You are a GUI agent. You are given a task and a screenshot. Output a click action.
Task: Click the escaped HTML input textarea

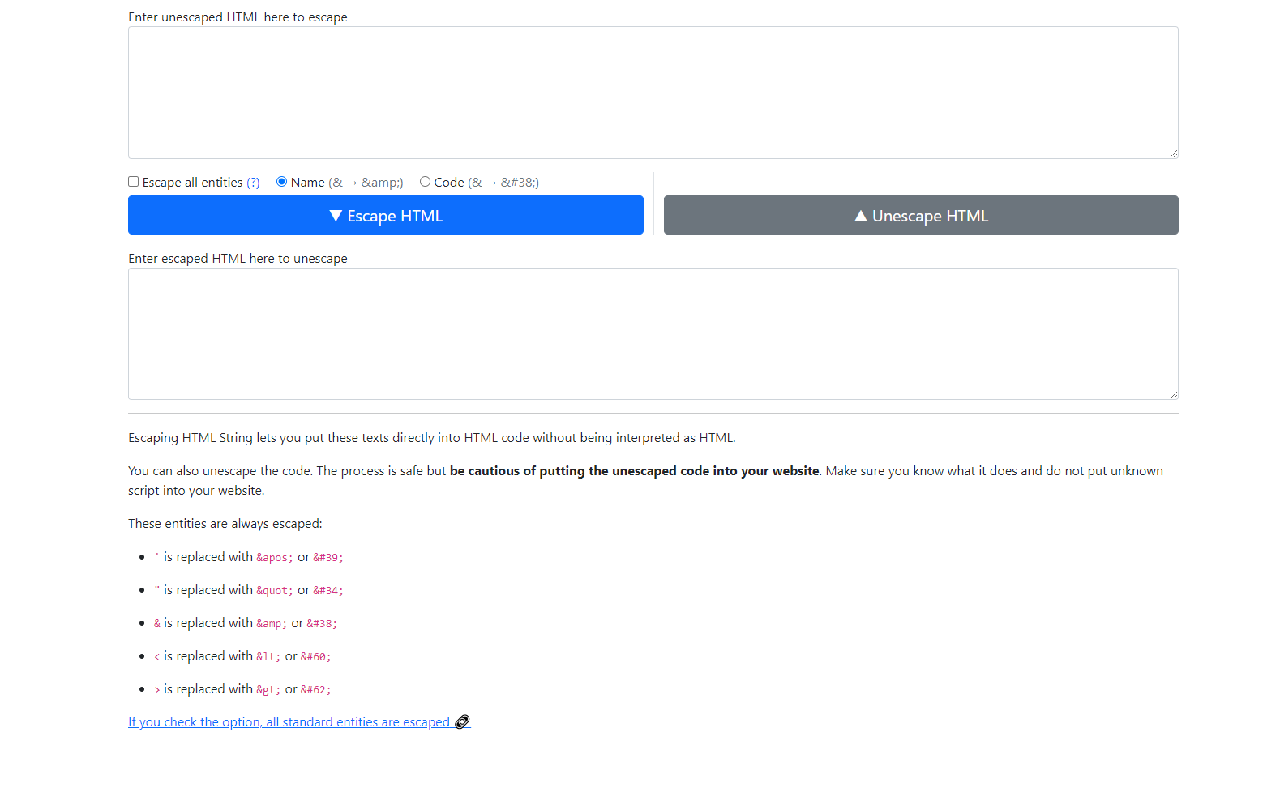pyautogui.click(x=653, y=334)
